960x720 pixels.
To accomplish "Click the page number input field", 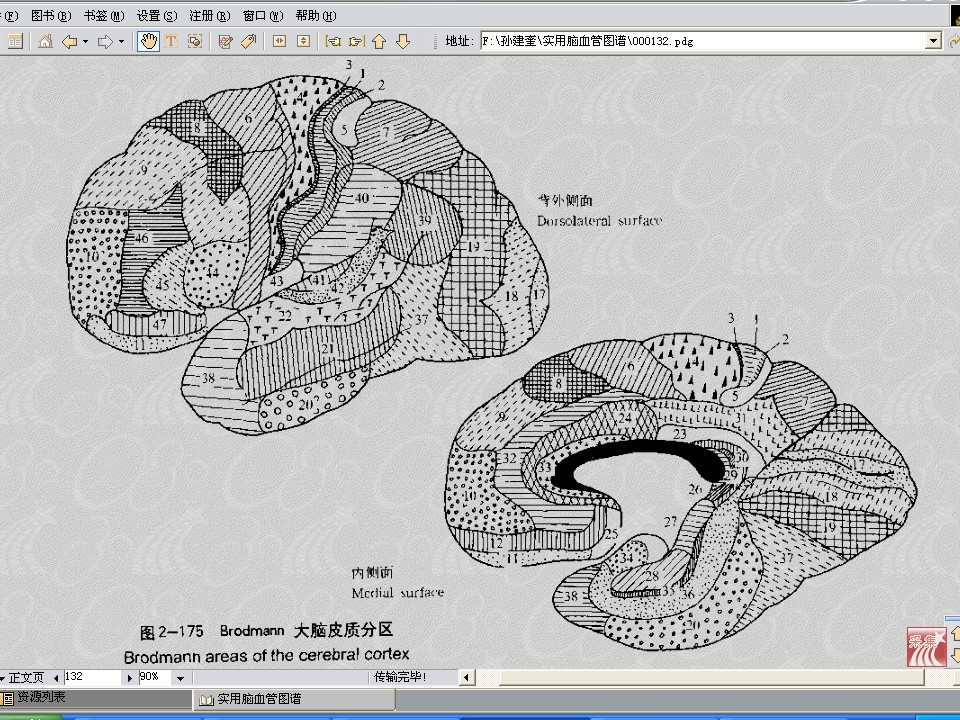I will coord(92,677).
